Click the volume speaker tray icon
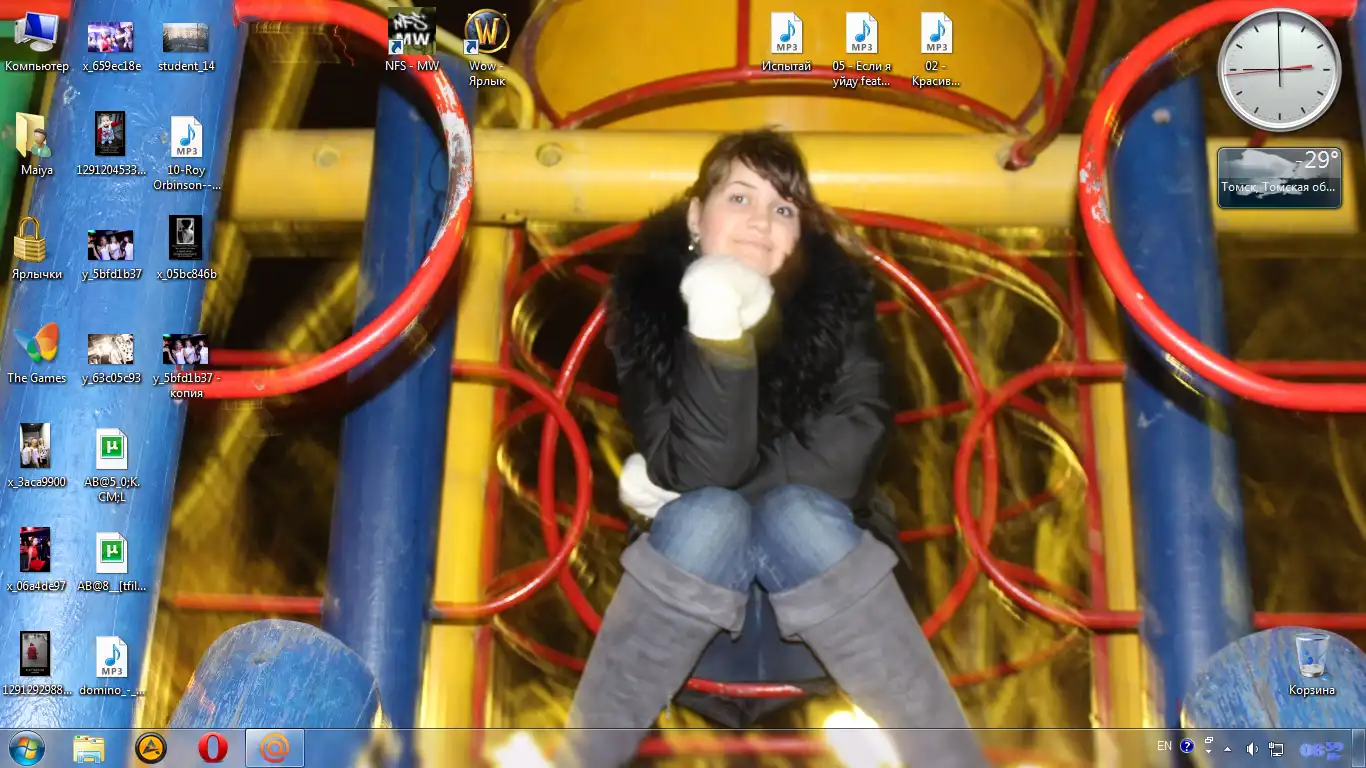The image size is (1366, 768). point(1252,748)
